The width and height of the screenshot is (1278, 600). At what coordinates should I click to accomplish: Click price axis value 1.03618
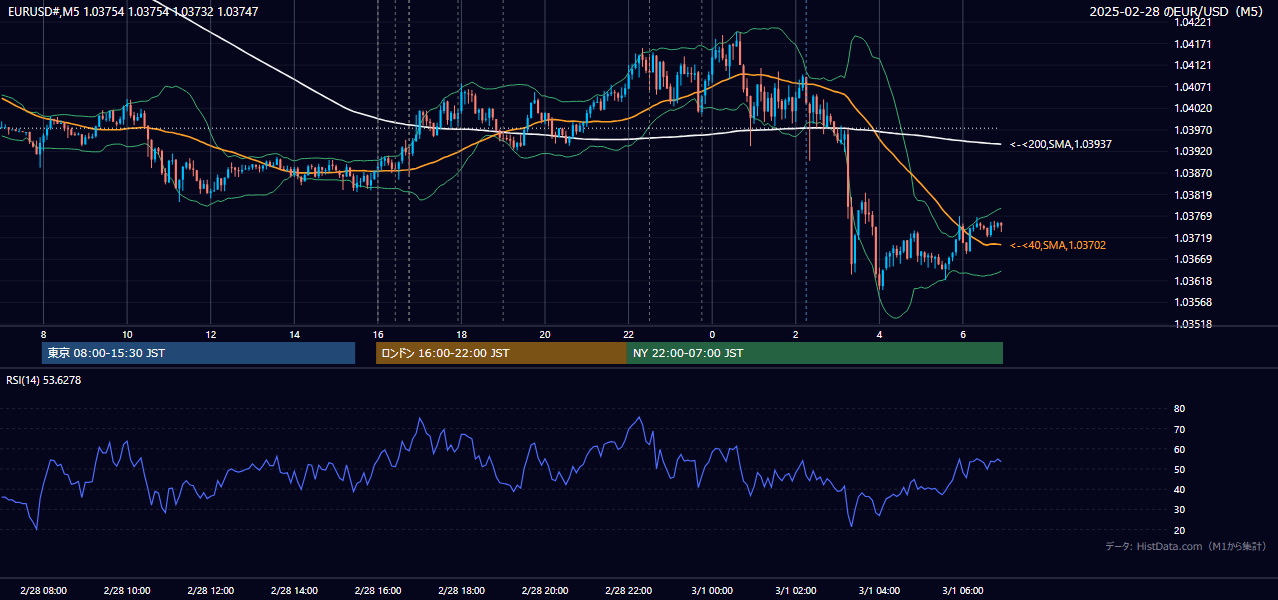1194,281
